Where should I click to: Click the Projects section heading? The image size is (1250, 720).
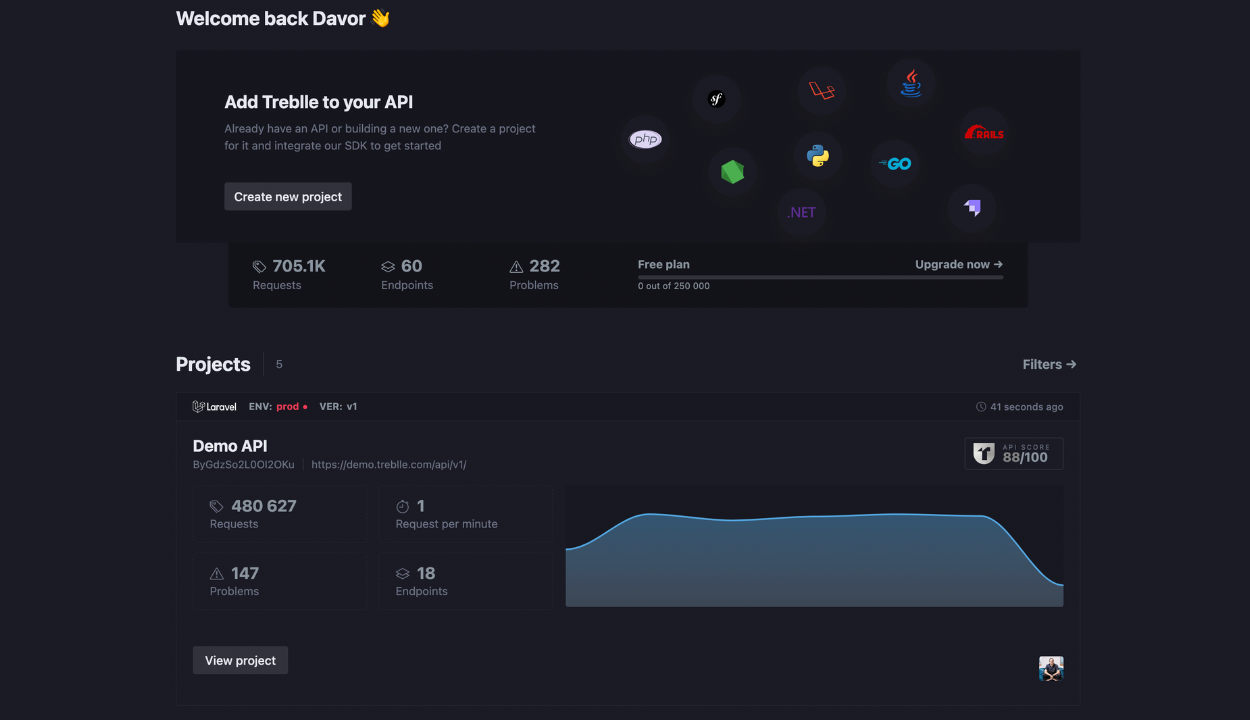213,364
